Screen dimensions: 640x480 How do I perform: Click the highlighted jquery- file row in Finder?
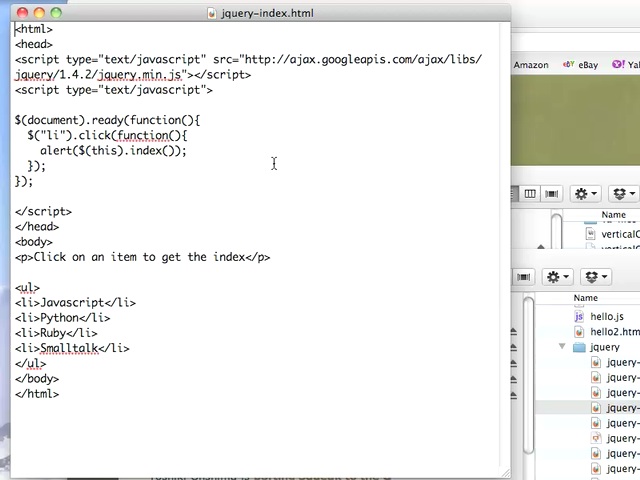point(588,407)
